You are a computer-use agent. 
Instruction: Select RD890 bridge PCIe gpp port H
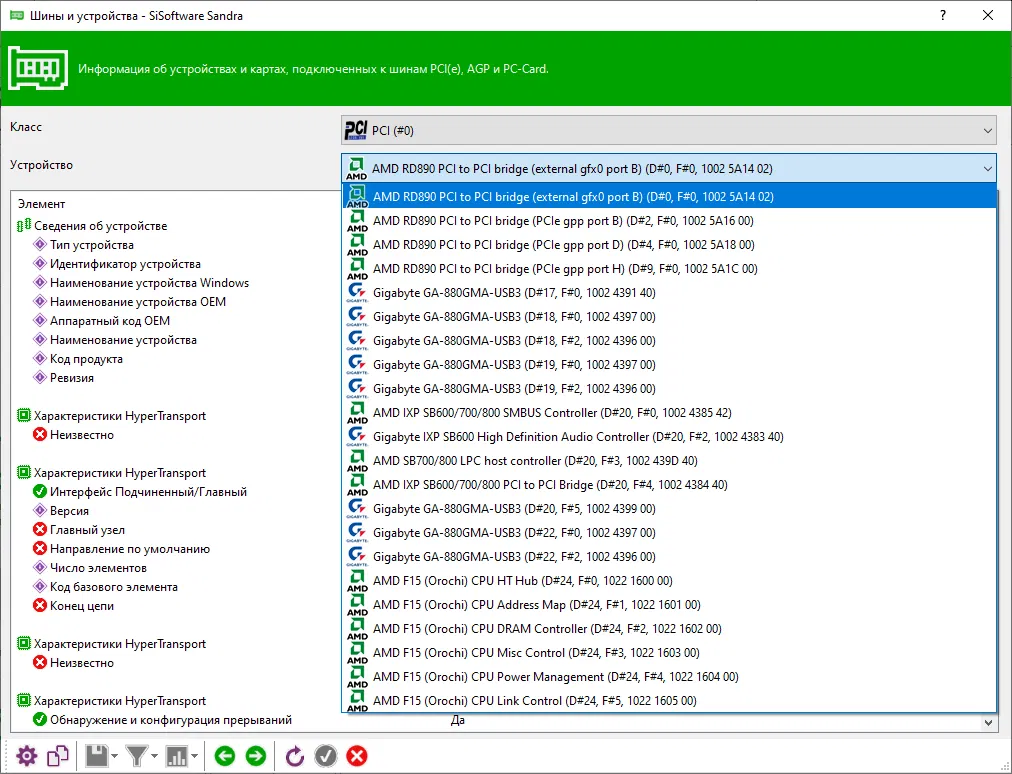pos(669,269)
